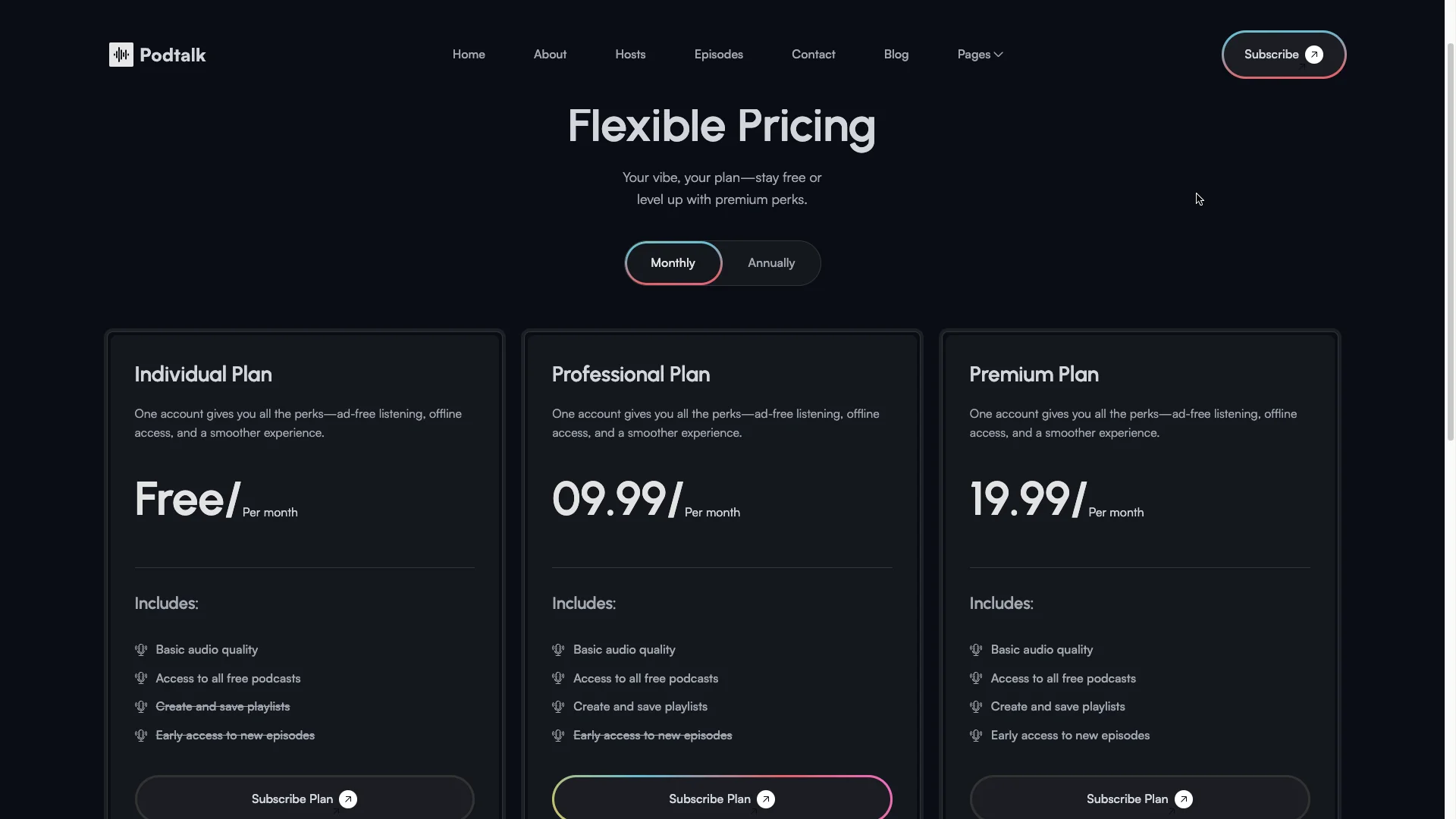Navigate to the Blog menu item
1456x819 pixels.
pos(896,54)
